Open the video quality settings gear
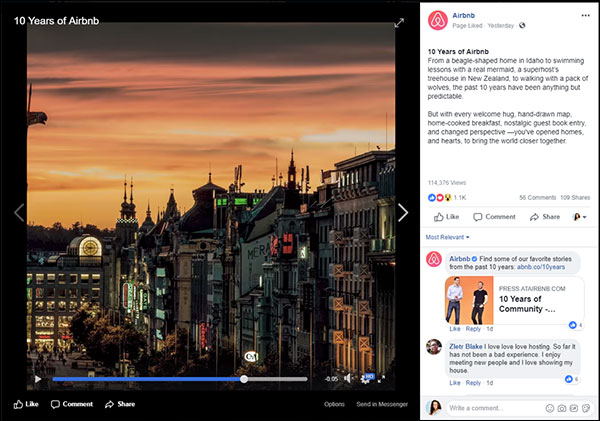This screenshot has height=421, width=600. (365, 379)
